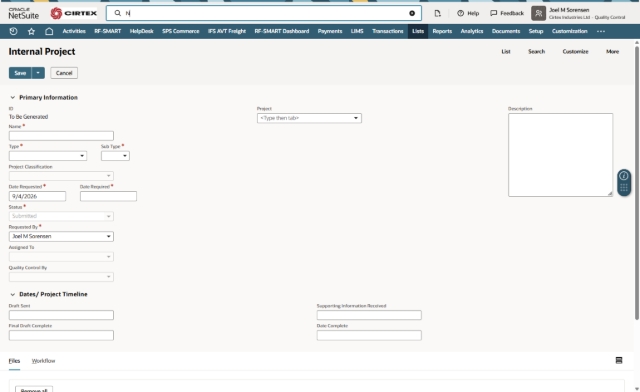This screenshot has width=640, height=392.
Task: Clear the global search with the X icon
Action: point(412,13)
